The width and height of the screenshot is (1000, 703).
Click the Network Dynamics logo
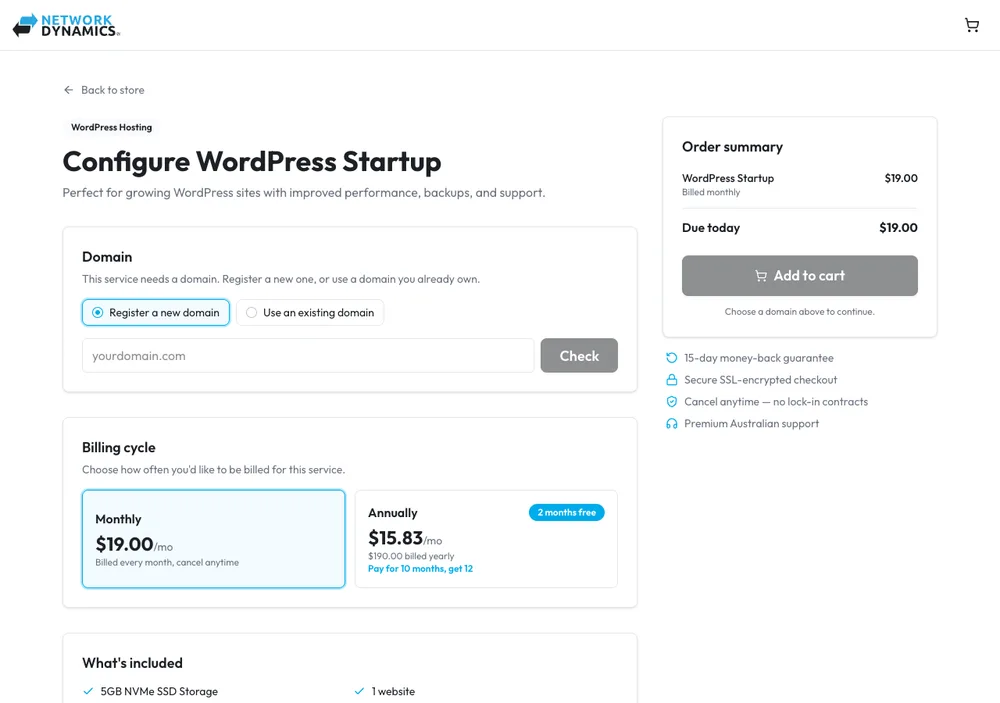66,26
